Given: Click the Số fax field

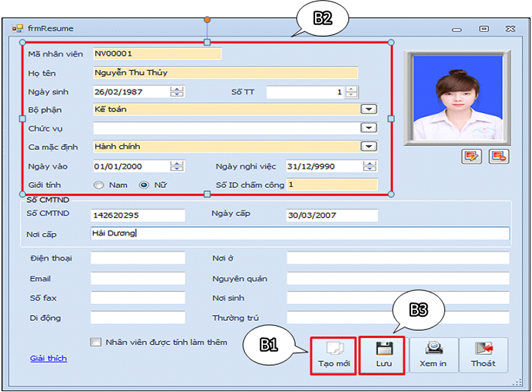Looking at the screenshot, I should click(x=138, y=298).
